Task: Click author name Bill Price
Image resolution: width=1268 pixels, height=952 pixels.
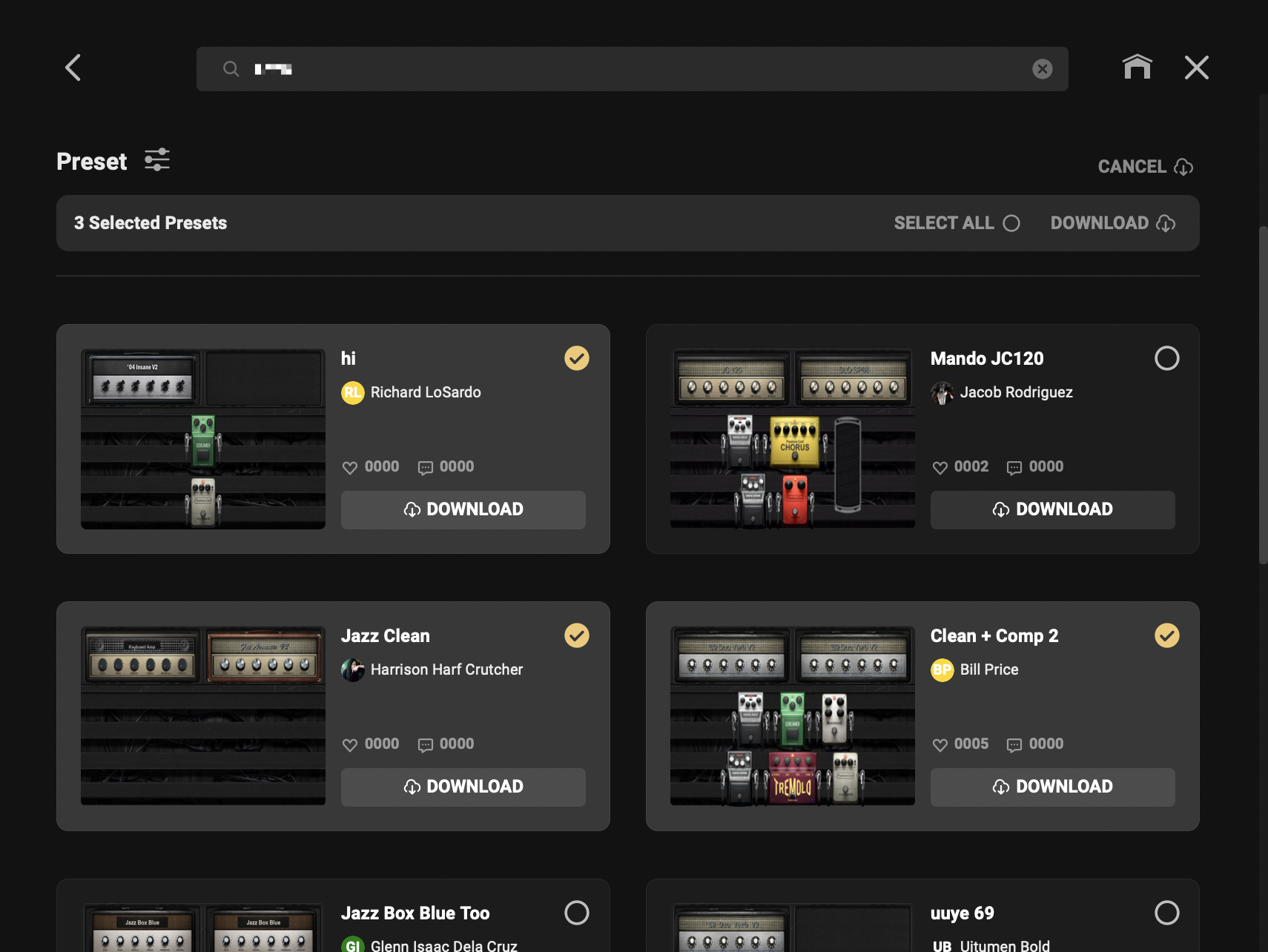Action: pos(989,670)
